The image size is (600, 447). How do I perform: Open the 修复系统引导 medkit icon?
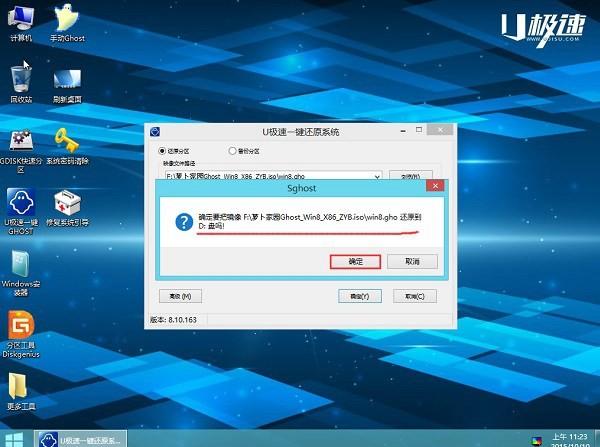pos(67,209)
